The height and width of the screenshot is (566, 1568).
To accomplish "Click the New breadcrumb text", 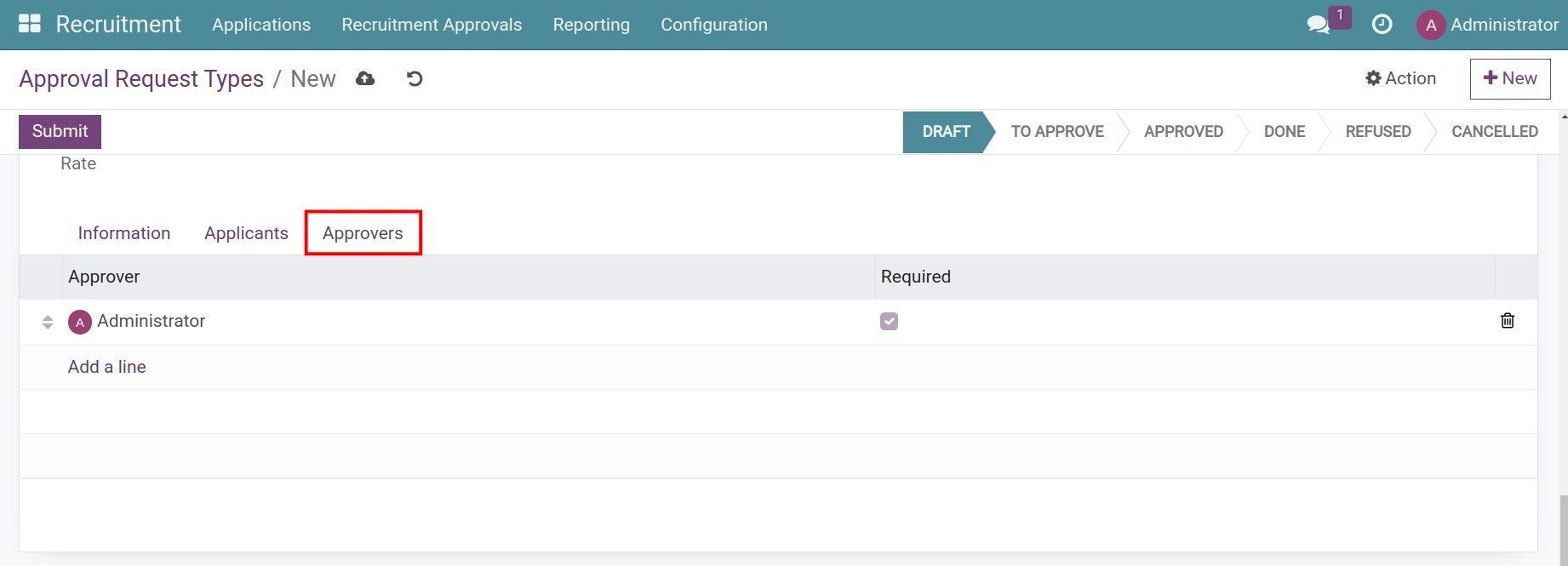I will click(313, 79).
